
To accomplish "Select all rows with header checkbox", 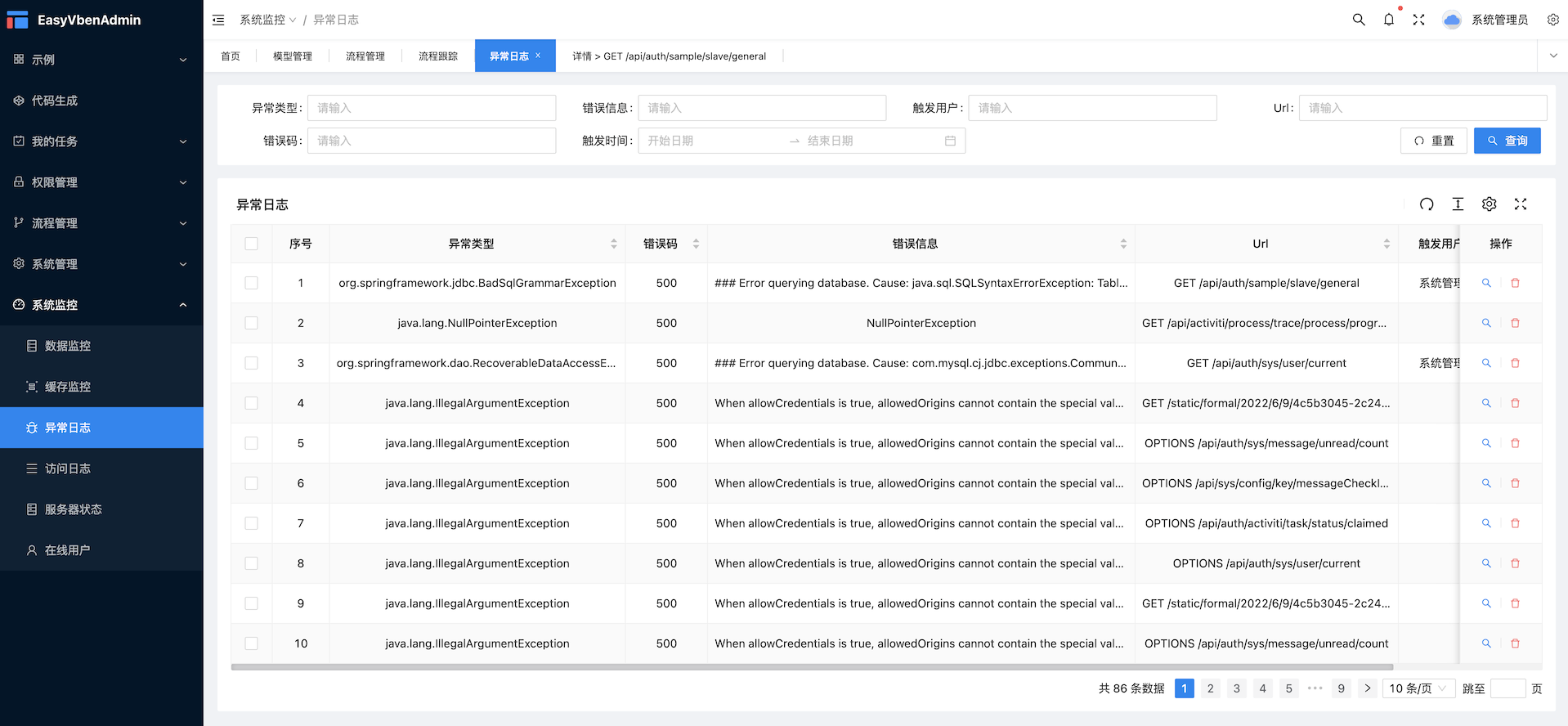I will click(x=251, y=244).
